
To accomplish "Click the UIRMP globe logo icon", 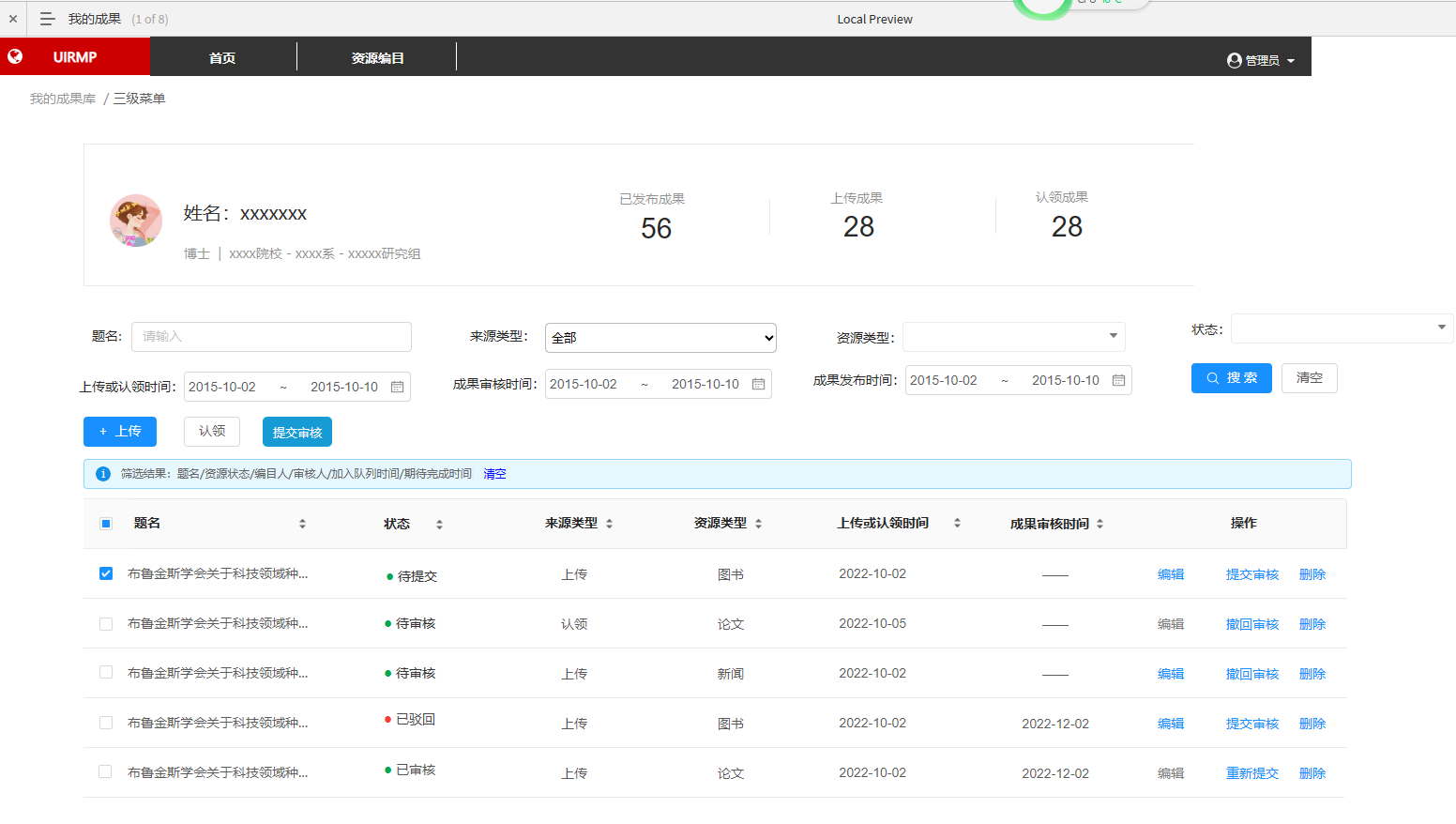I will click(15, 56).
